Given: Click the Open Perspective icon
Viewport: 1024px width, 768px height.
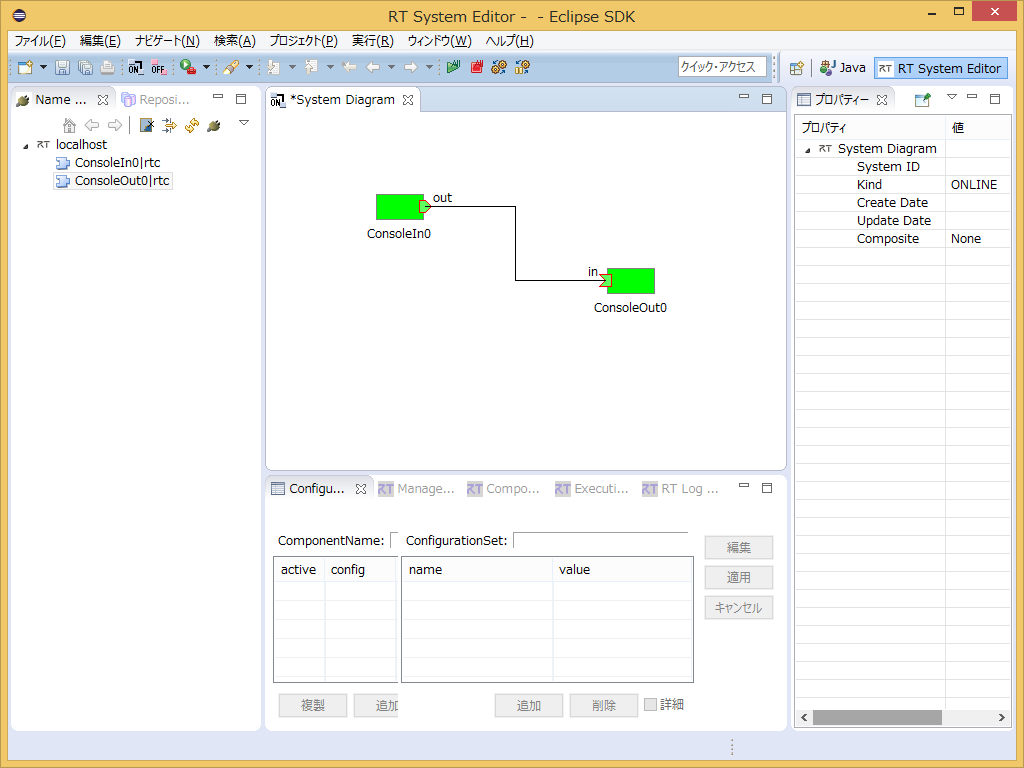Looking at the screenshot, I should point(797,68).
